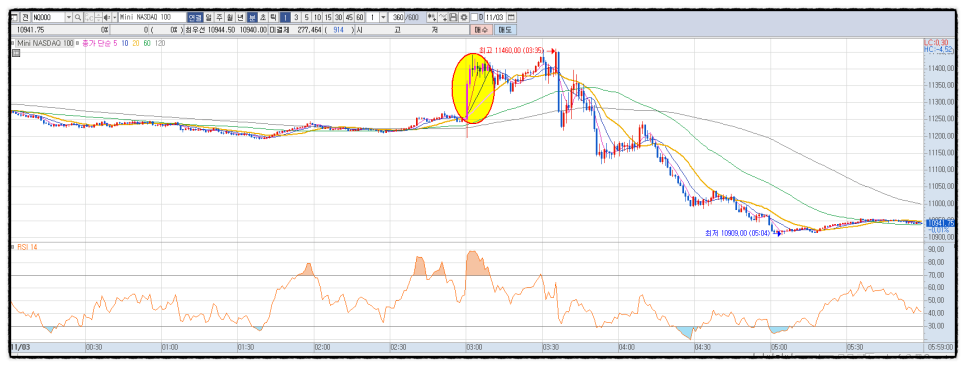Click the symbol search magnifier icon
The height and width of the screenshot is (367, 966).
[x=78, y=17]
